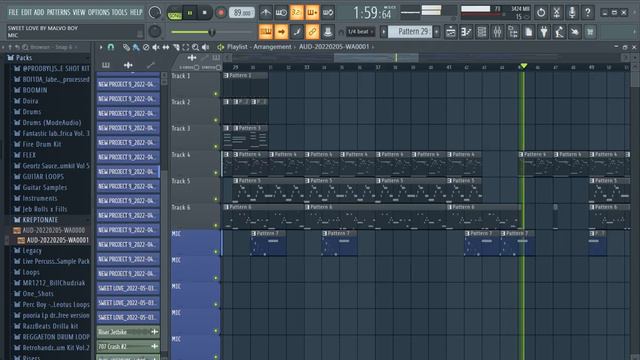Open the 1/4 beat snap dropdown
Image resolution: width=640 pixels, height=360 pixels.
point(361,31)
